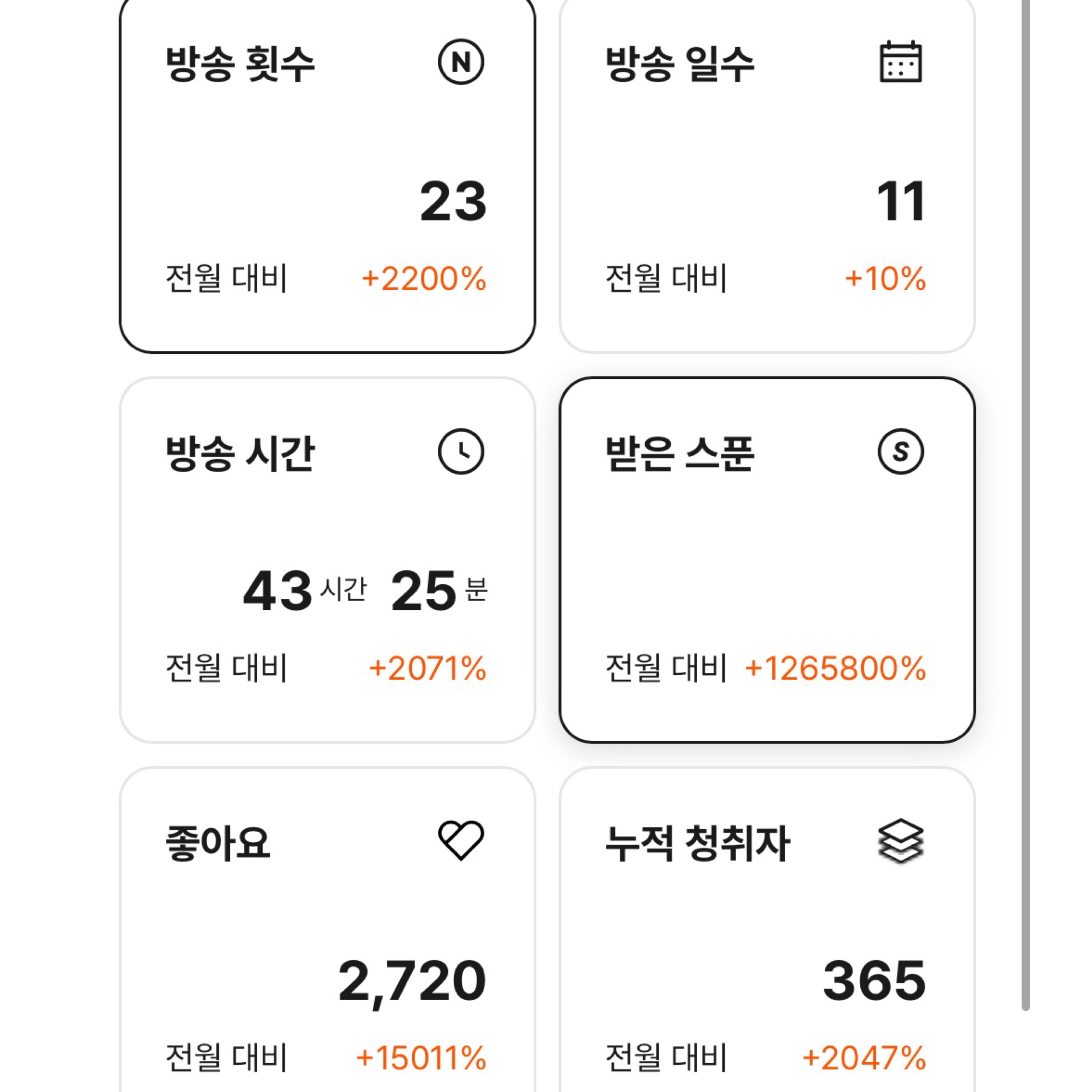
Task: Open the 방송 시간 statistic title
Action: [x=240, y=453]
